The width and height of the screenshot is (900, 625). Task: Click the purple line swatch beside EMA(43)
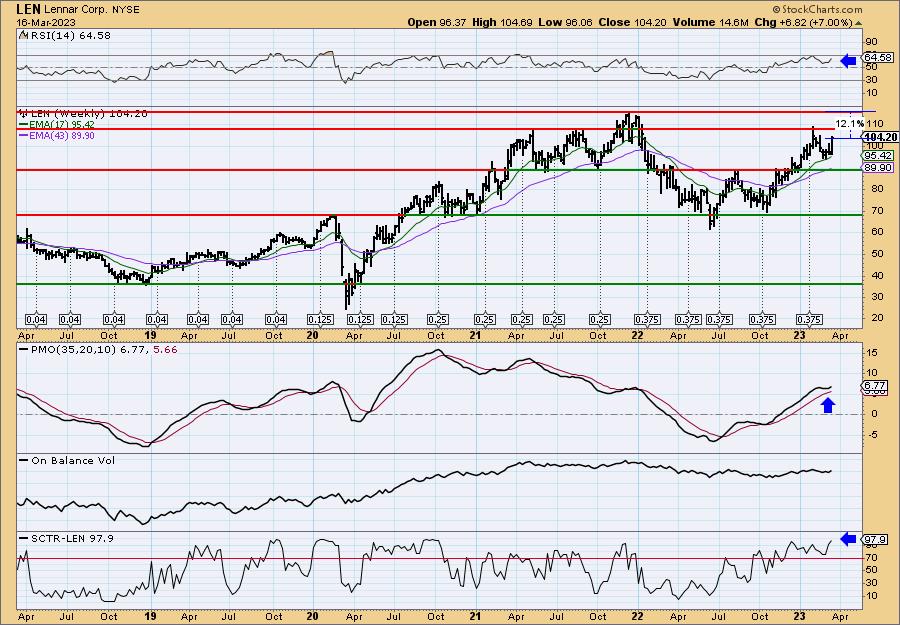23,136
